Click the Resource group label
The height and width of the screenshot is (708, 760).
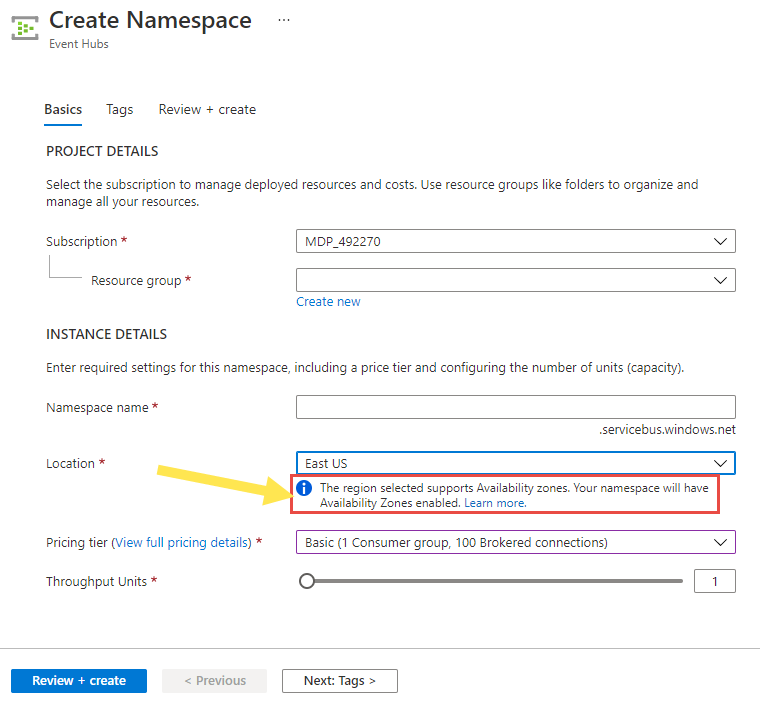[136, 281]
